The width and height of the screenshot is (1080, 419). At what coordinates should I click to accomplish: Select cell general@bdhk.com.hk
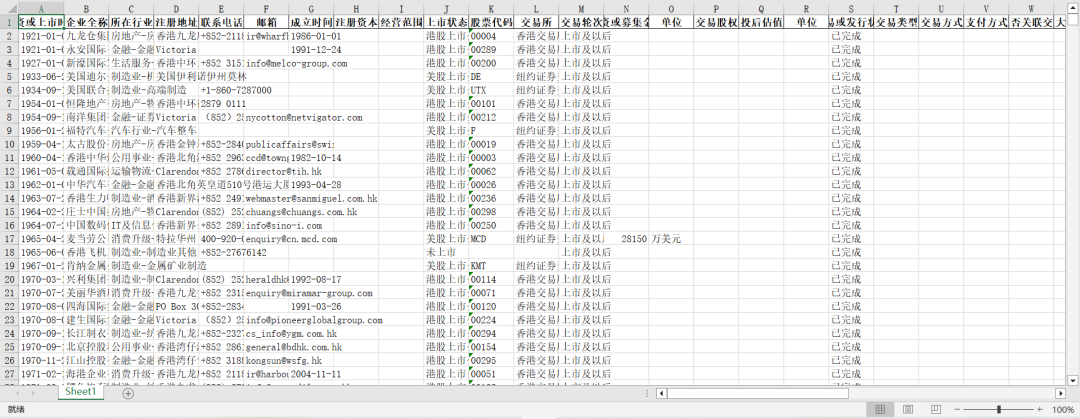coord(266,347)
